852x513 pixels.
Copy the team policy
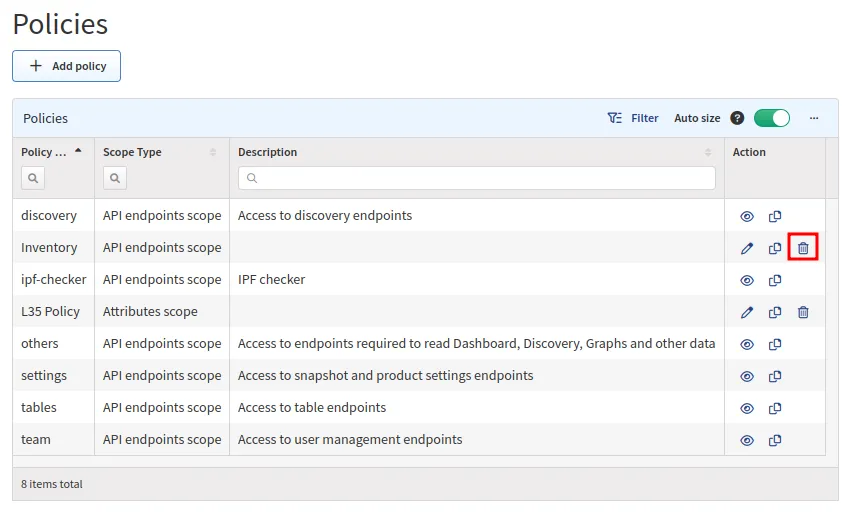click(x=775, y=440)
